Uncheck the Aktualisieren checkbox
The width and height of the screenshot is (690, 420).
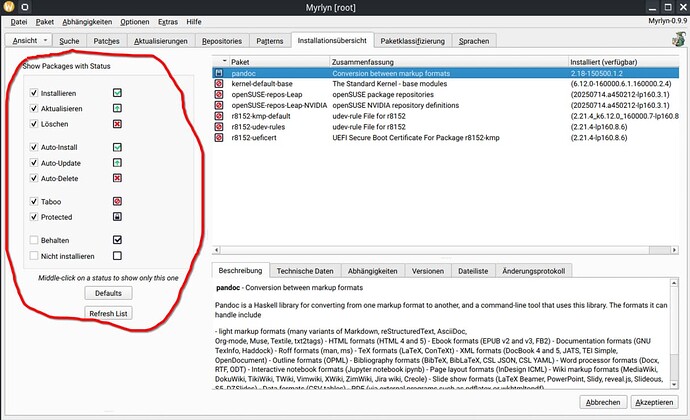[x=35, y=108]
